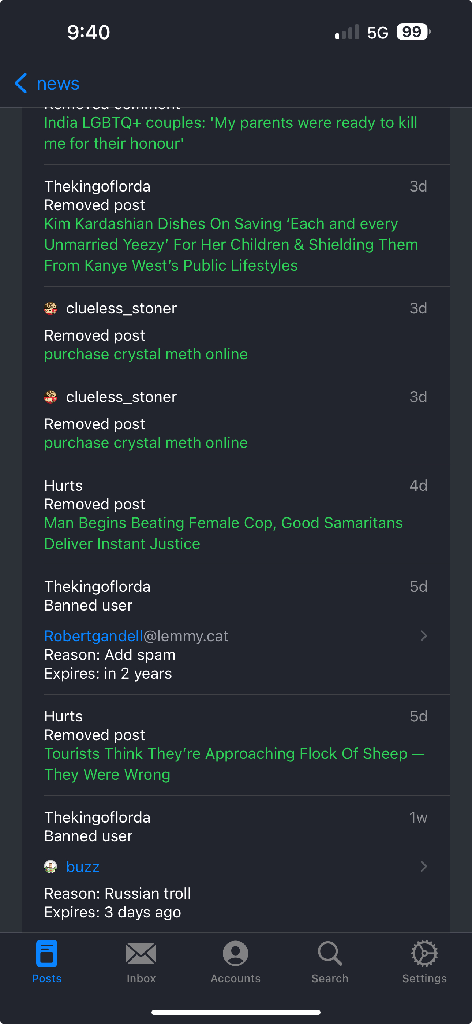The width and height of the screenshot is (472, 1024).
Task: Open the Inbox envelope icon
Action: click(x=141, y=953)
